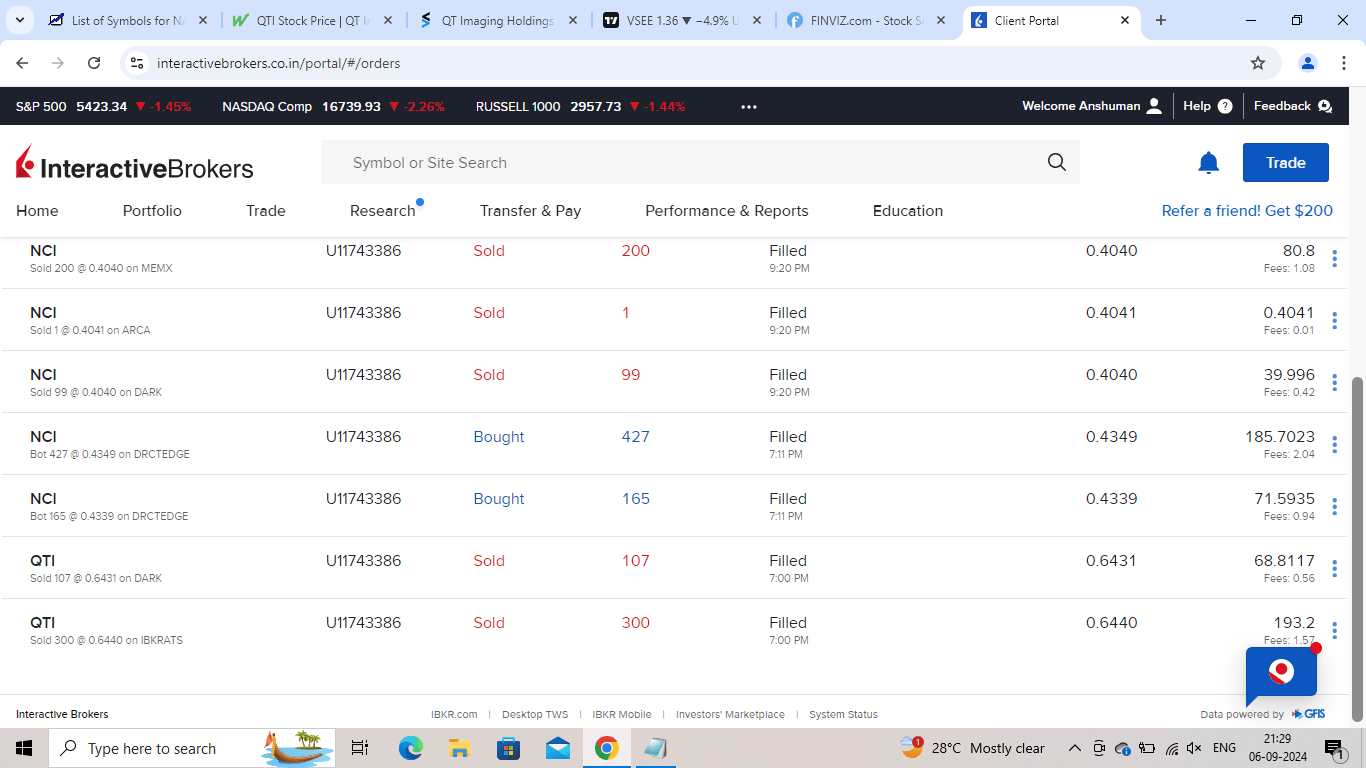1366x768 pixels.
Task: Switch to the List of Symbols tab
Action: 128,20
